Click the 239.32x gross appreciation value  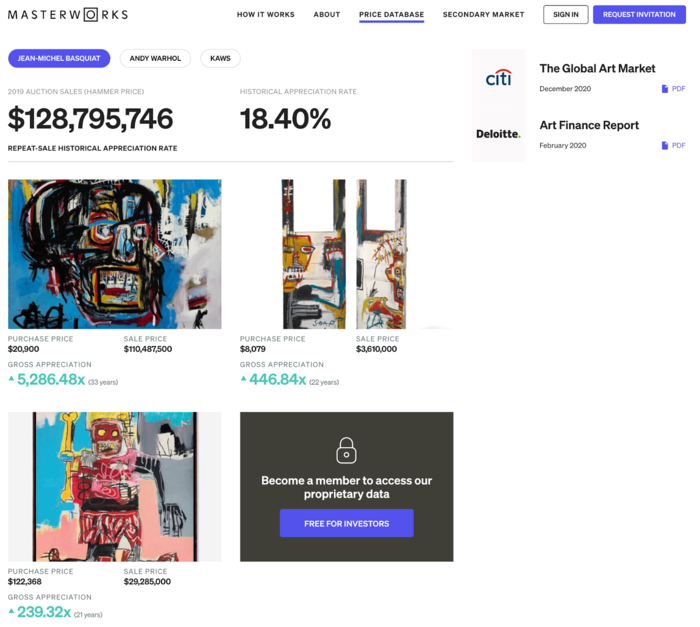pyautogui.click(x=44, y=612)
